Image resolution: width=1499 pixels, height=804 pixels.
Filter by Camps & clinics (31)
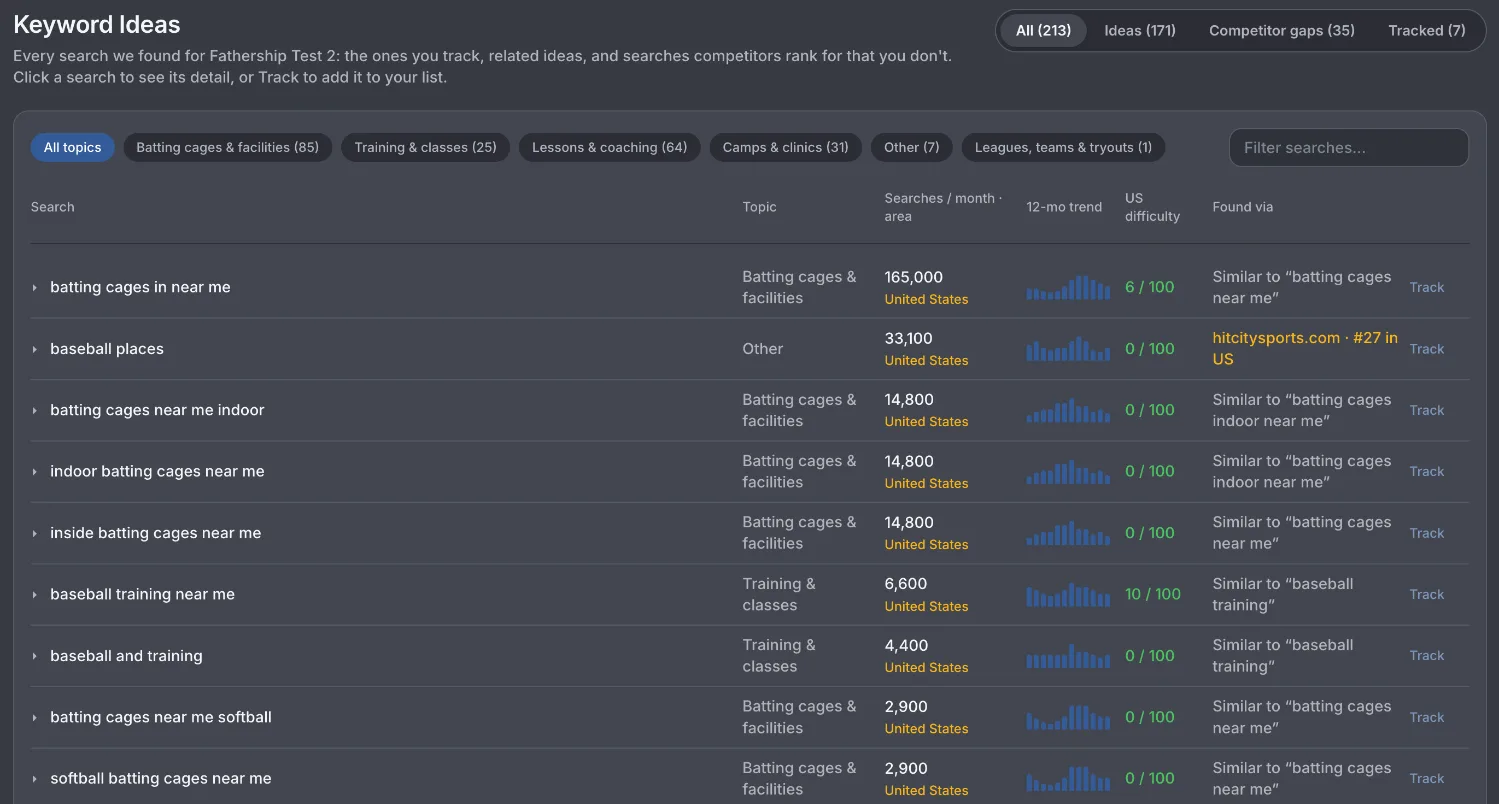[786, 147]
